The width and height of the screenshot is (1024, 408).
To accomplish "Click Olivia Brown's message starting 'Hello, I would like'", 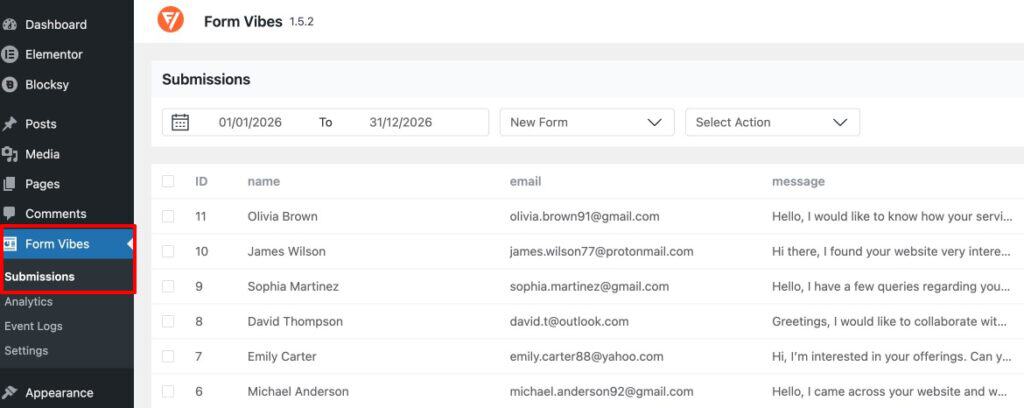I will click(x=893, y=216).
